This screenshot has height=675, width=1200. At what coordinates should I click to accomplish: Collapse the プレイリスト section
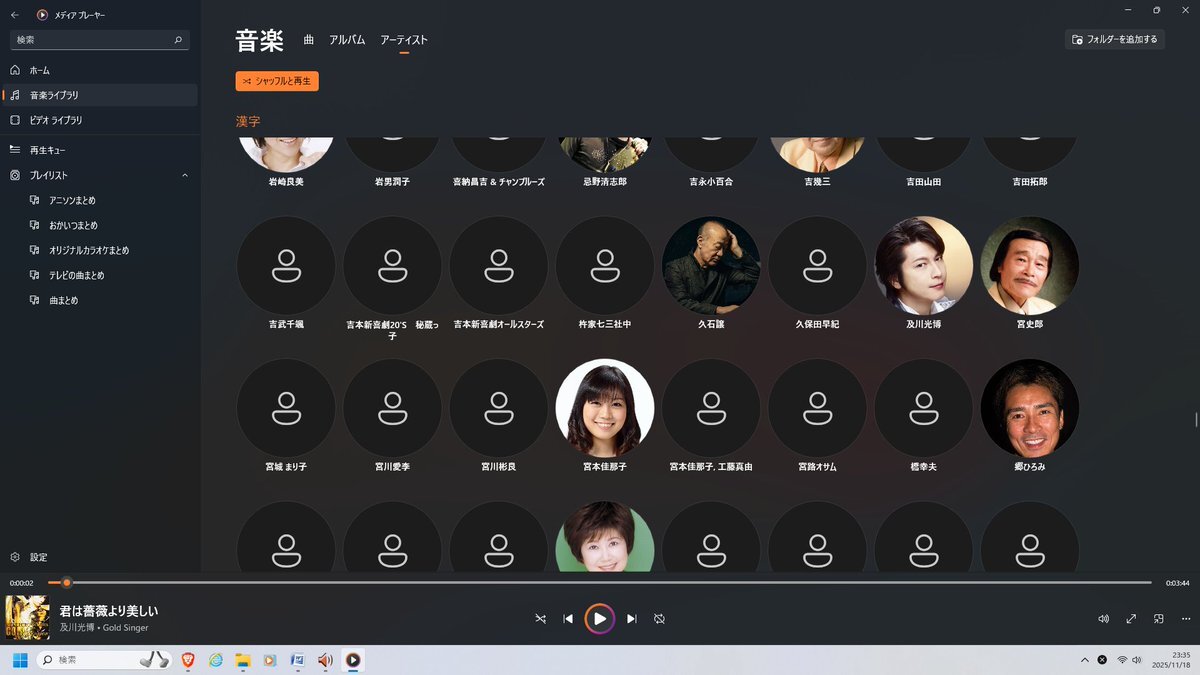pyautogui.click(x=184, y=175)
